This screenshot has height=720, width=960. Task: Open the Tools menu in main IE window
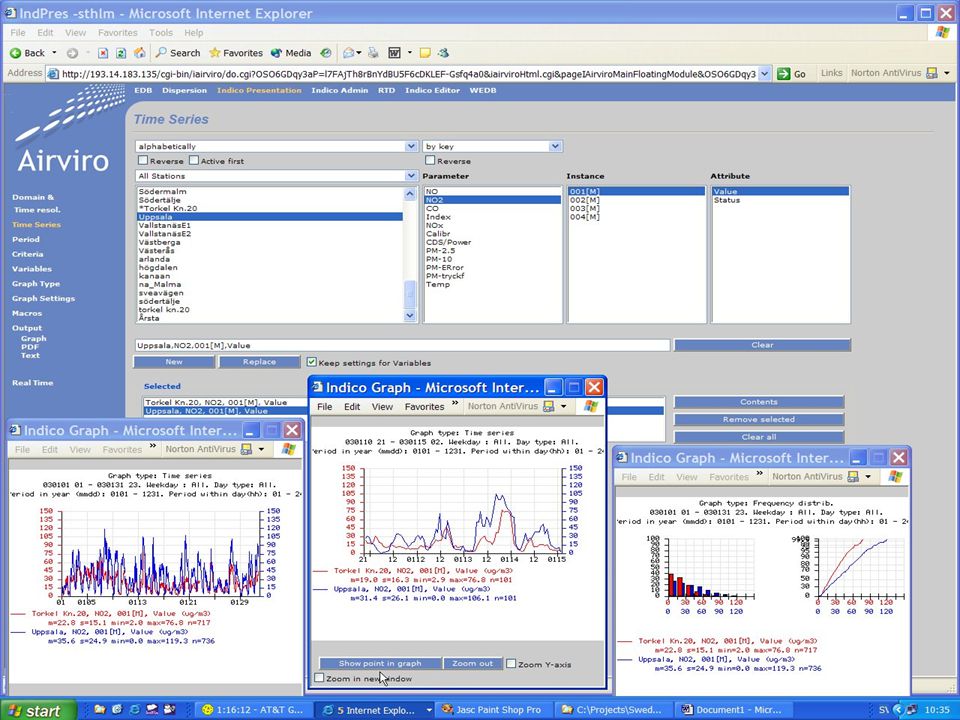tap(161, 32)
